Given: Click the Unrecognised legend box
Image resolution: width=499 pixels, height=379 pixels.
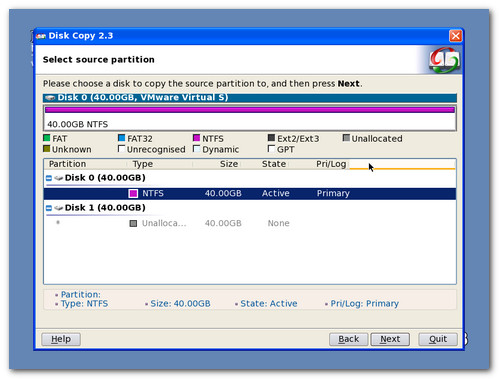Looking at the screenshot, I should point(122,149).
